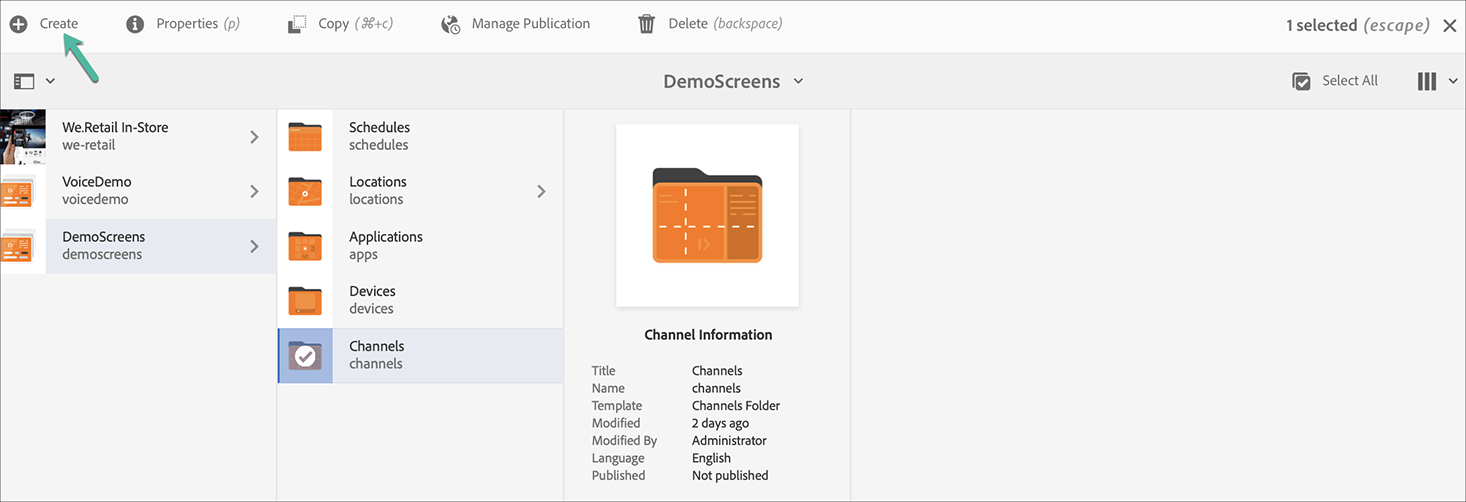Screen dimensions: 1466x502
Task: Click the Manage Publication button label
Action: (530, 24)
